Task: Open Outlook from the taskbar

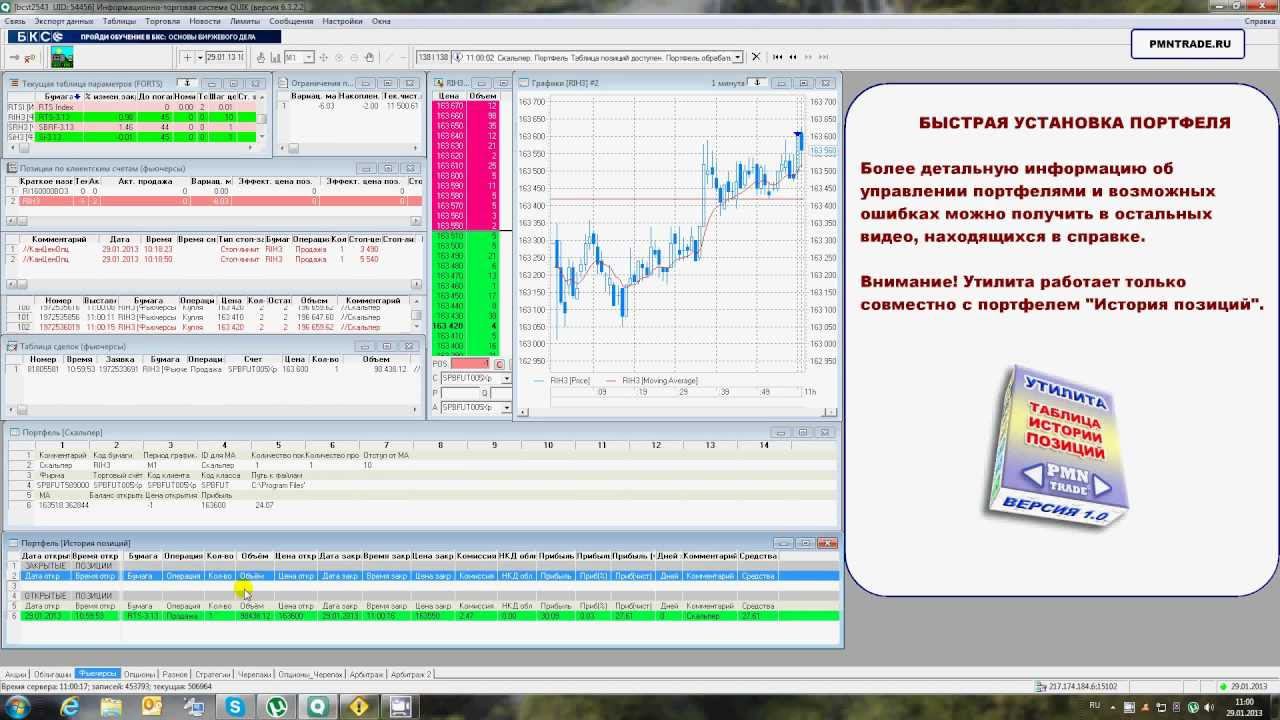Action: (152, 707)
